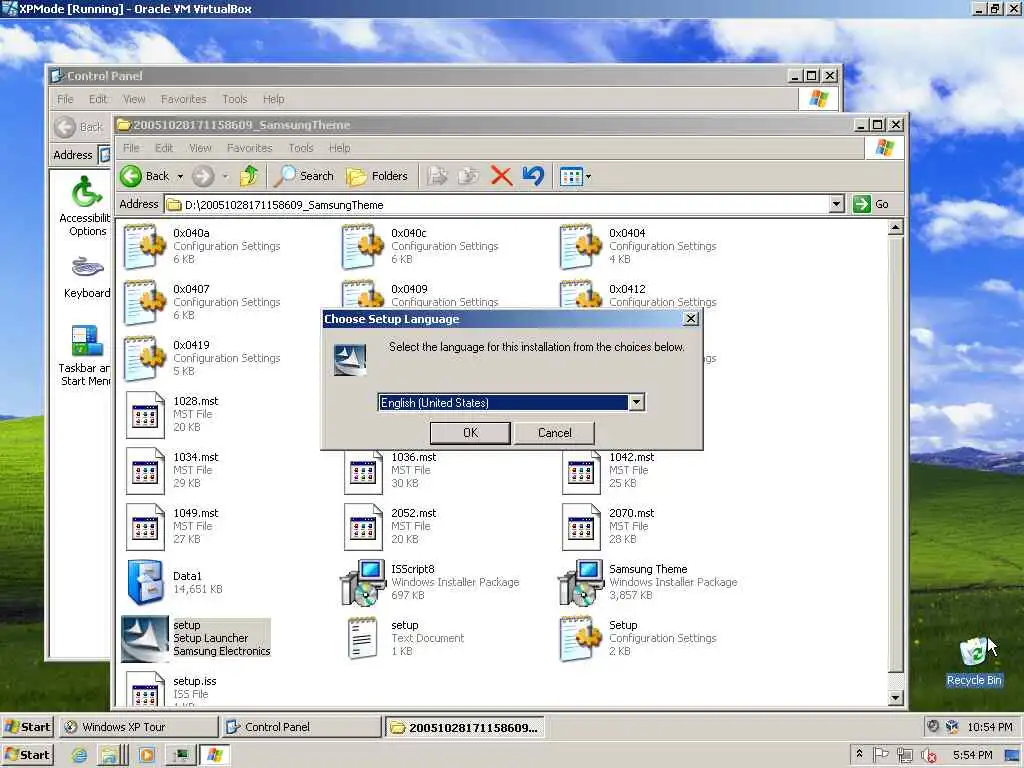Open Edit menu in SamsungTheme folder window

click(164, 148)
